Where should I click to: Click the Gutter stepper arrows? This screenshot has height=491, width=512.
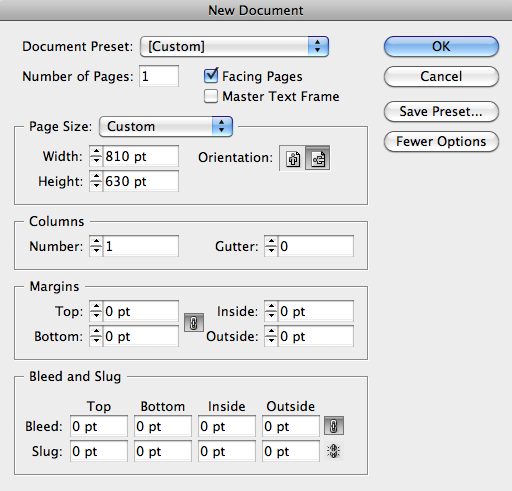[x=271, y=246]
